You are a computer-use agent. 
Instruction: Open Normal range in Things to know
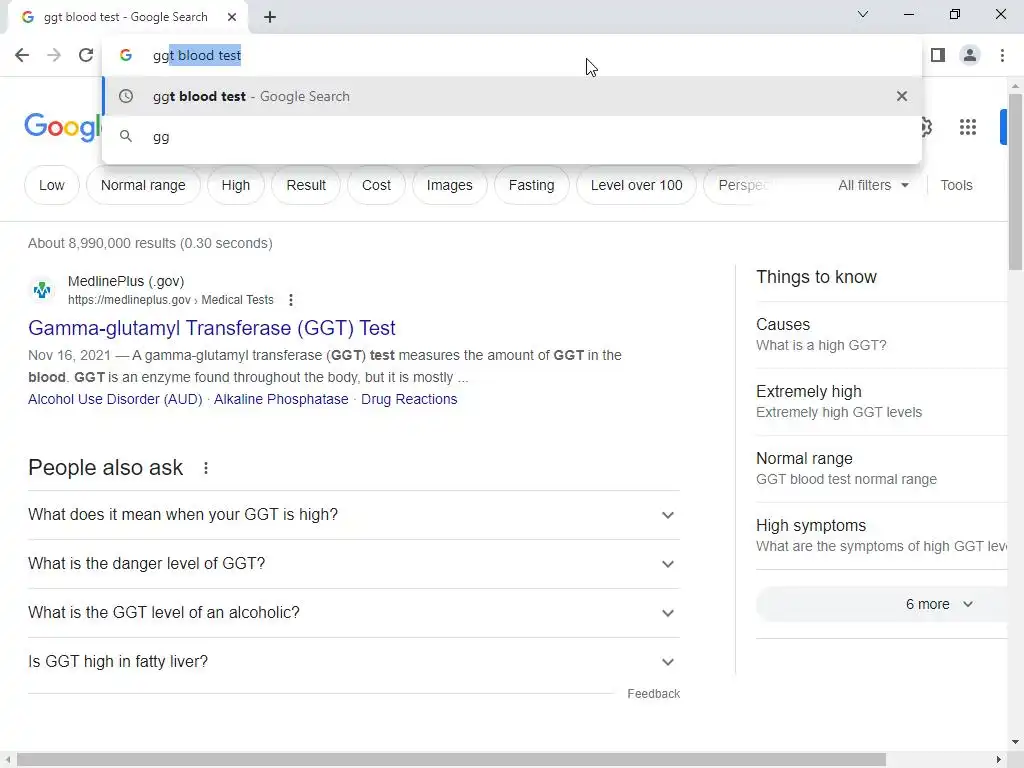click(882, 468)
